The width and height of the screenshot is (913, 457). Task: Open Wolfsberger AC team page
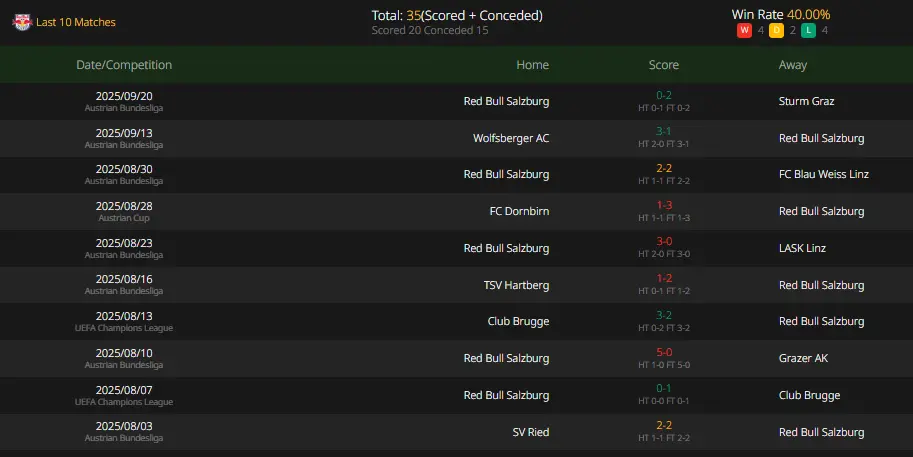point(511,138)
